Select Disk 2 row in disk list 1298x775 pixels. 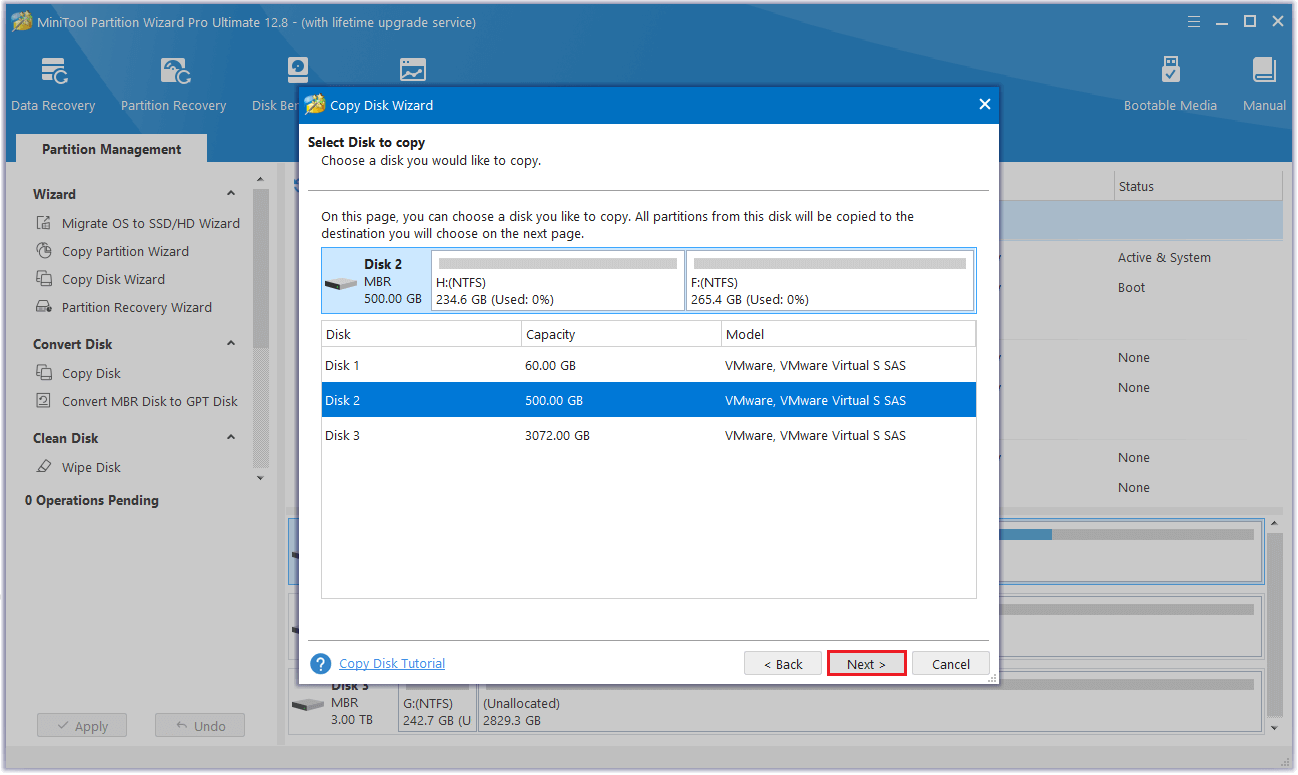click(x=648, y=400)
